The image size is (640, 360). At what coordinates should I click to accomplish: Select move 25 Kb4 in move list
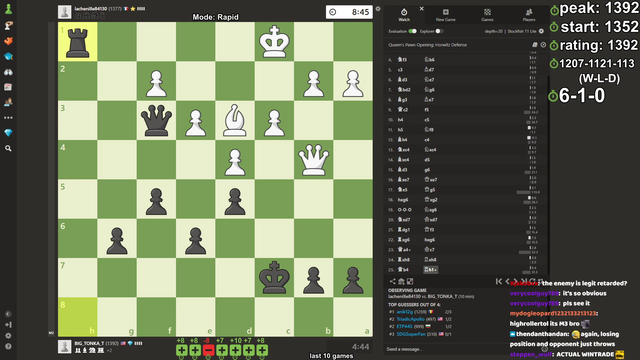[x=403, y=270]
